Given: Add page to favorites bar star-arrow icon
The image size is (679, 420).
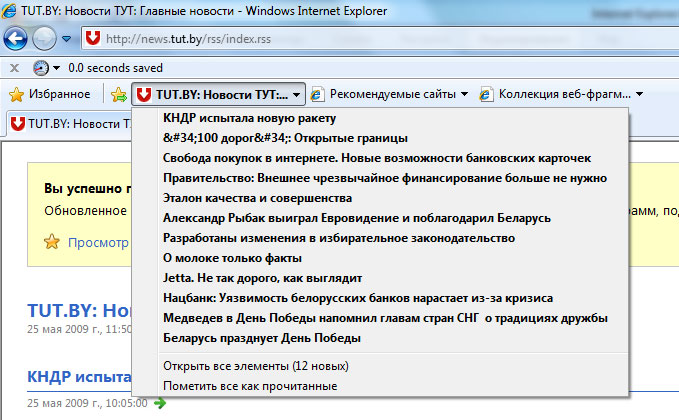Looking at the screenshot, I should (x=118, y=94).
